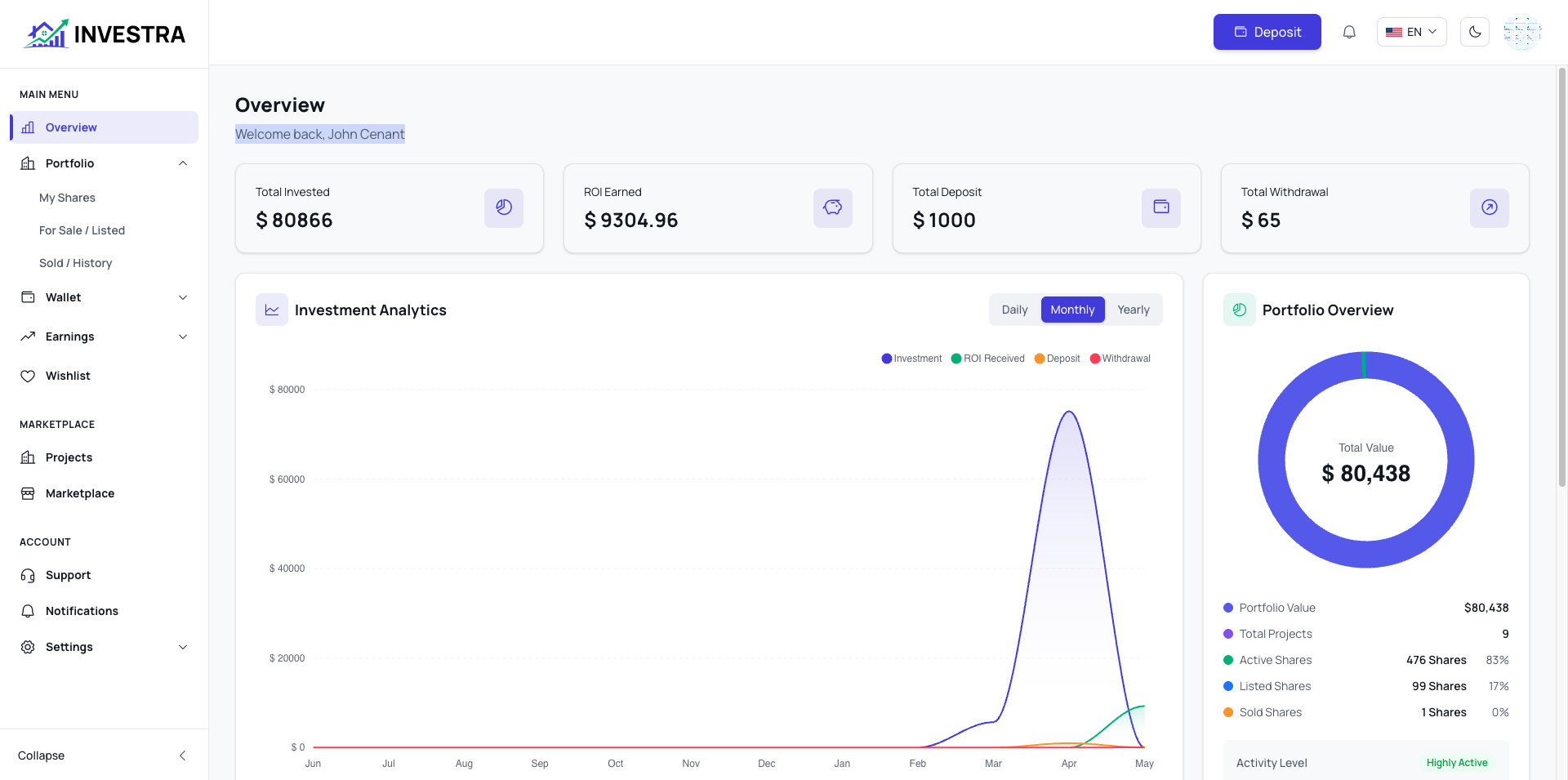The image size is (1568, 780).
Task: Toggle the Deposit legend series
Action: pos(1057,359)
